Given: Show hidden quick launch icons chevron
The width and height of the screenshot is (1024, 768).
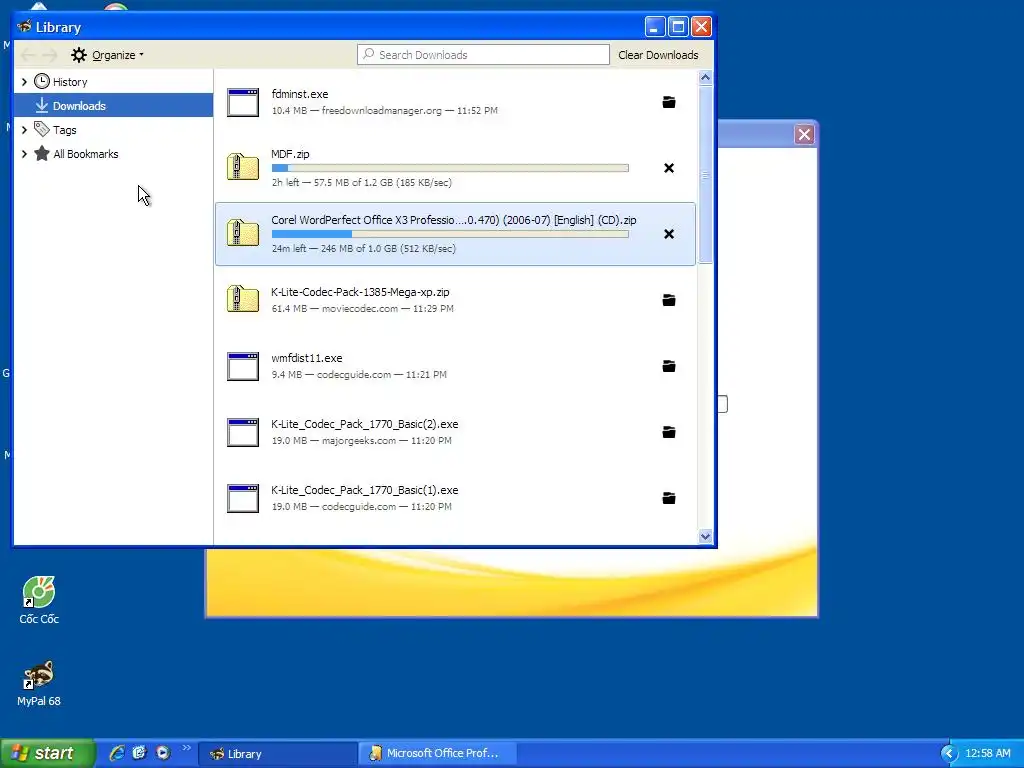Looking at the screenshot, I should [x=186, y=748].
